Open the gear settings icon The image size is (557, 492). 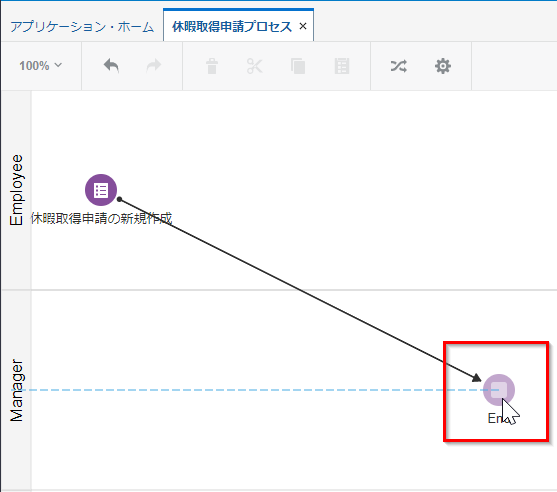click(443, 66)
